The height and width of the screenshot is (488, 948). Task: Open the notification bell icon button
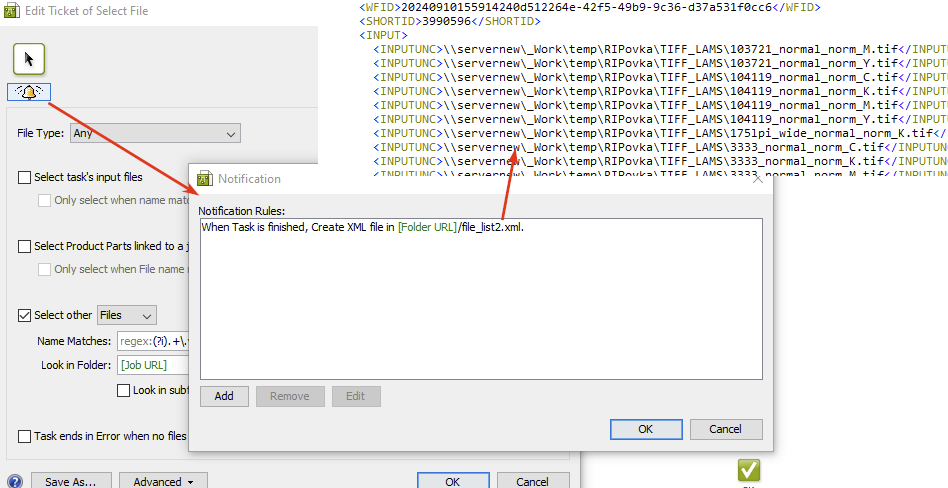28,92
